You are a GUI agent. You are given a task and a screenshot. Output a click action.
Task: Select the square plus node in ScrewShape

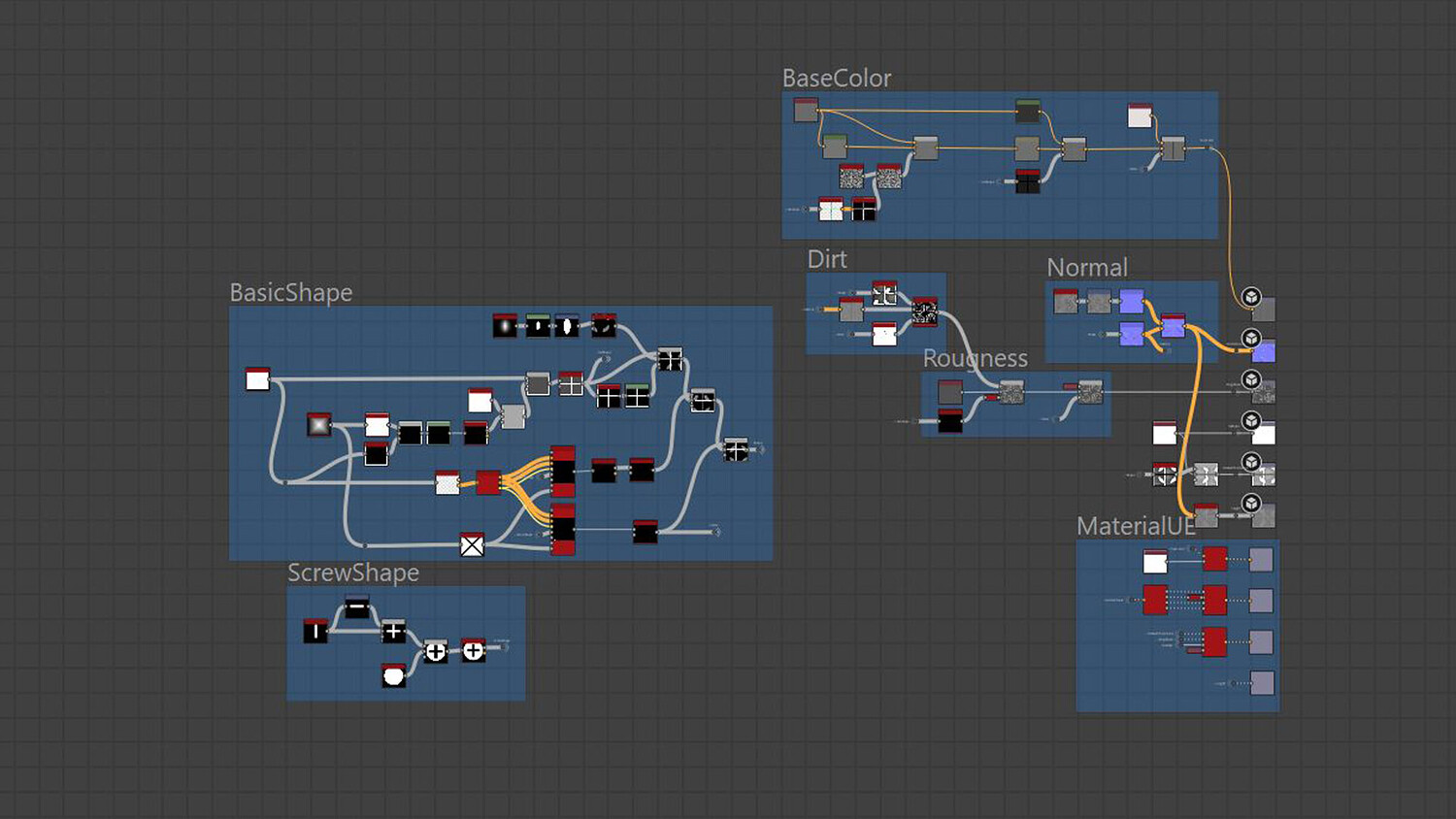[x=393, y=631]
